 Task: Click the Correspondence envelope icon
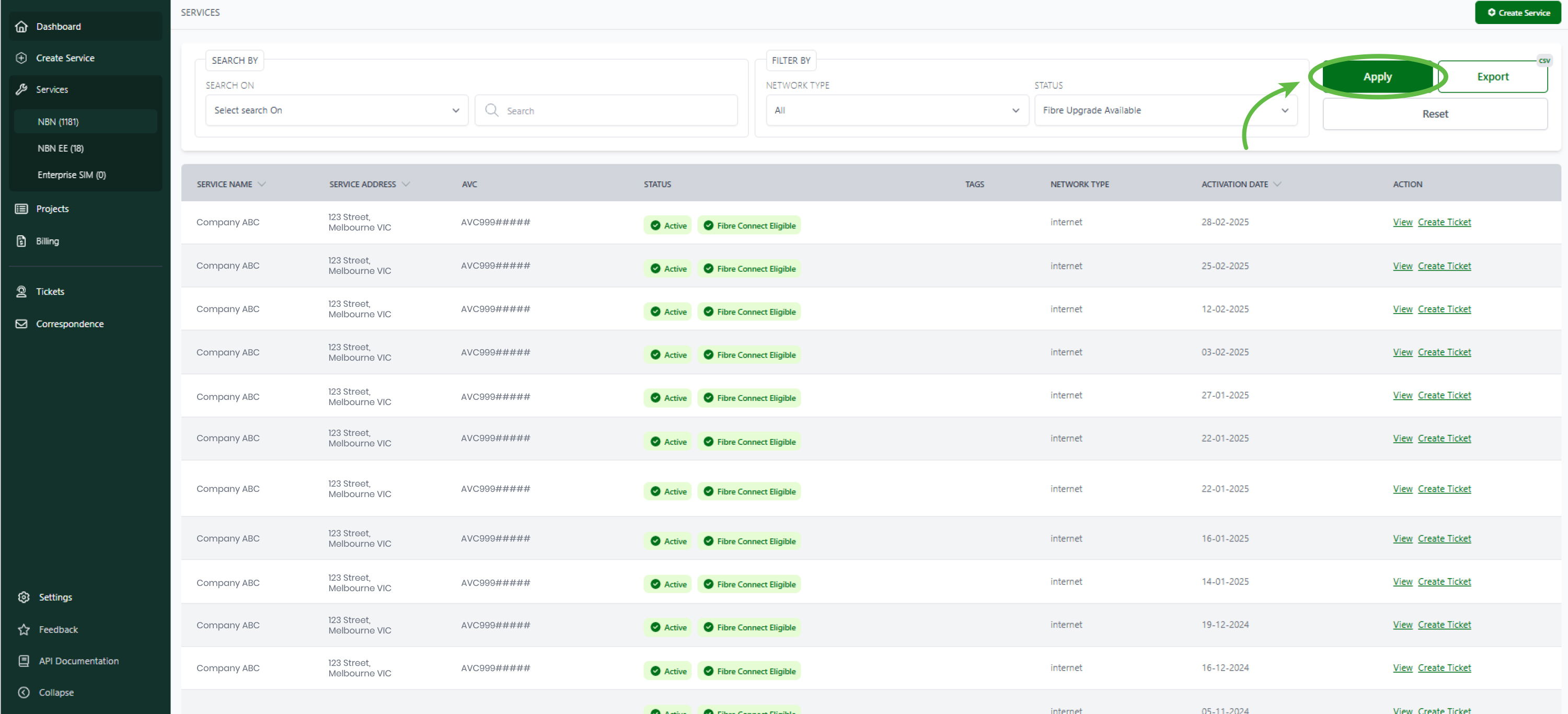21,324
